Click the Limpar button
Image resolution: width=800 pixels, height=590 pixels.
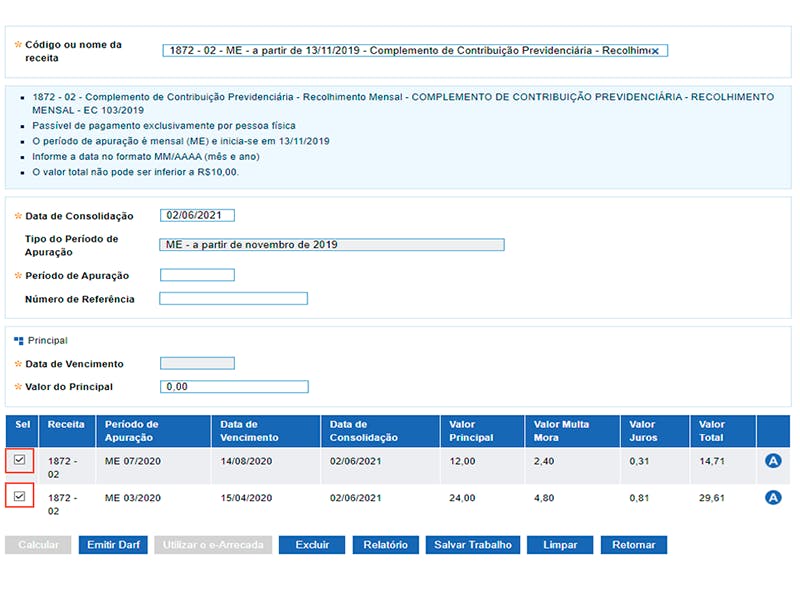(x=560, y=545)
